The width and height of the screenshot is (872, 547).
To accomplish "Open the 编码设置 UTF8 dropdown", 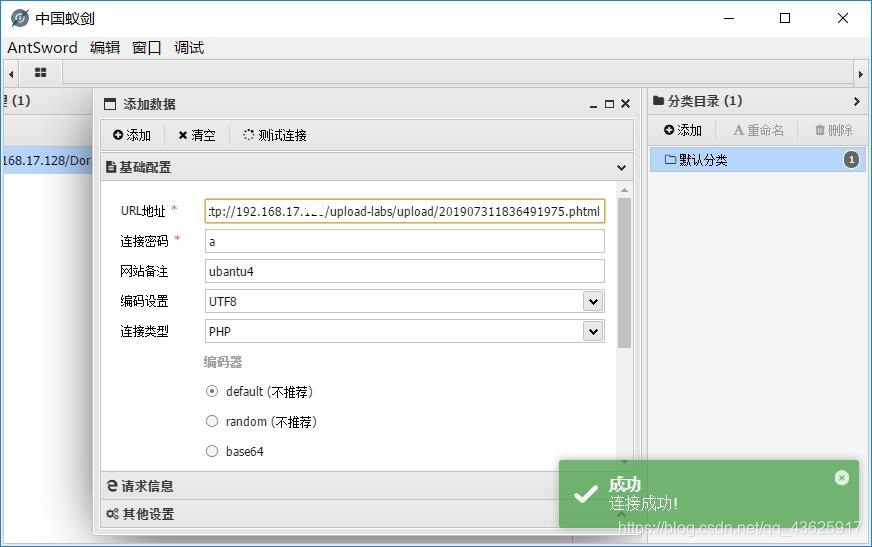I will tap(593, 301).
